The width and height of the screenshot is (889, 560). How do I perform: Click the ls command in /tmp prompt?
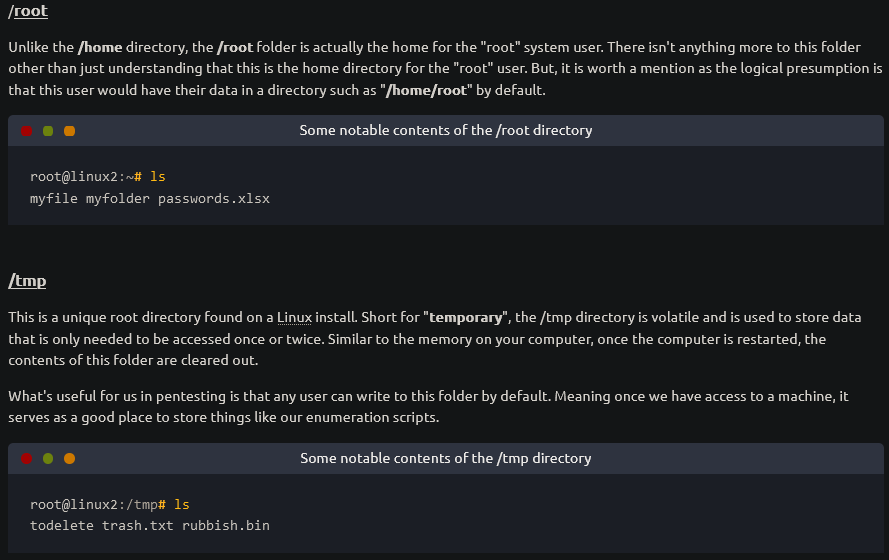181,504
